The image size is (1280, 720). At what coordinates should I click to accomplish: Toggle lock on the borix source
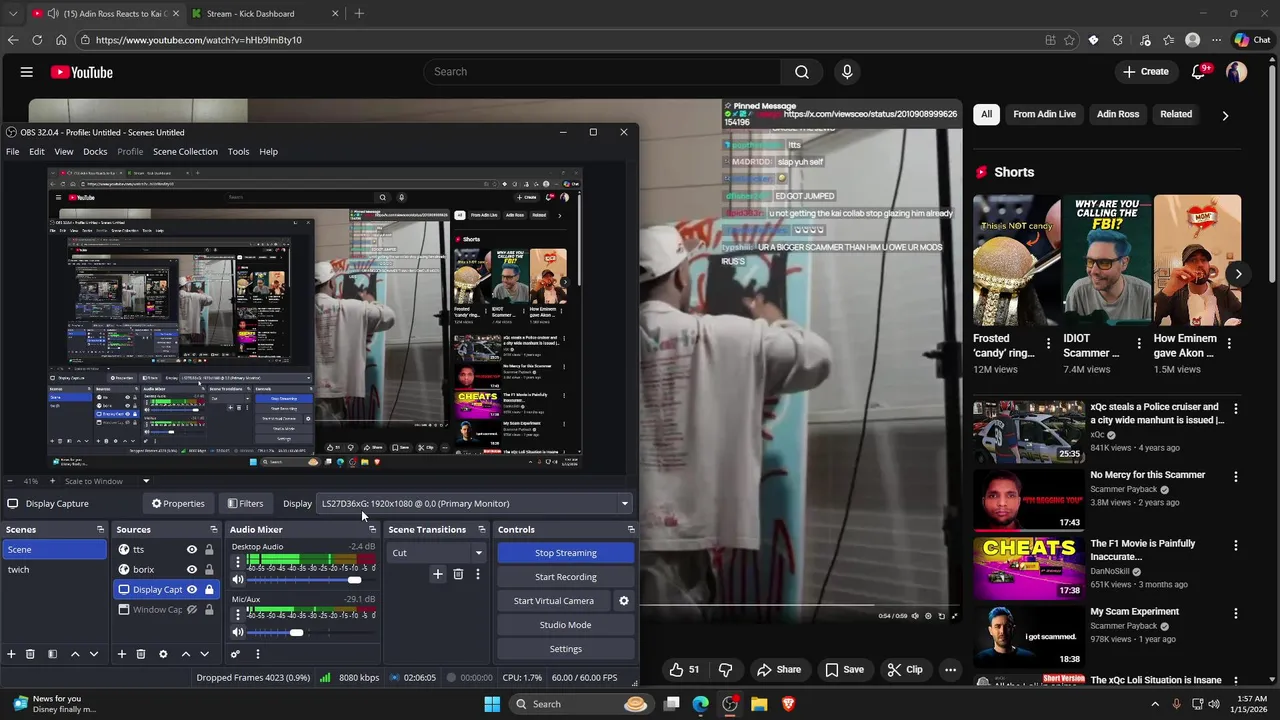pyautogui.click(x=209, y=569)
